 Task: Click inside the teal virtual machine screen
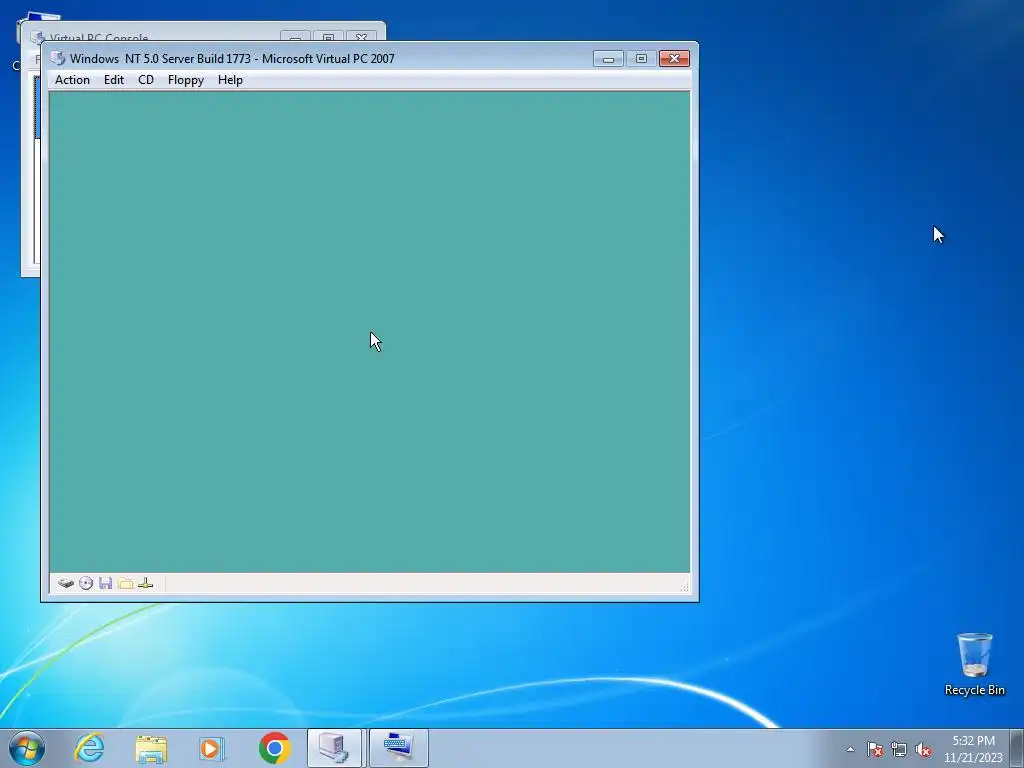click(x=370, y=332)
